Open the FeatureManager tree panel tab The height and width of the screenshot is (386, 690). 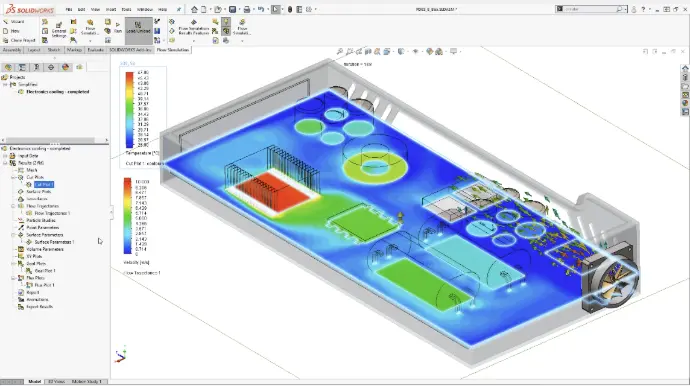8,67
